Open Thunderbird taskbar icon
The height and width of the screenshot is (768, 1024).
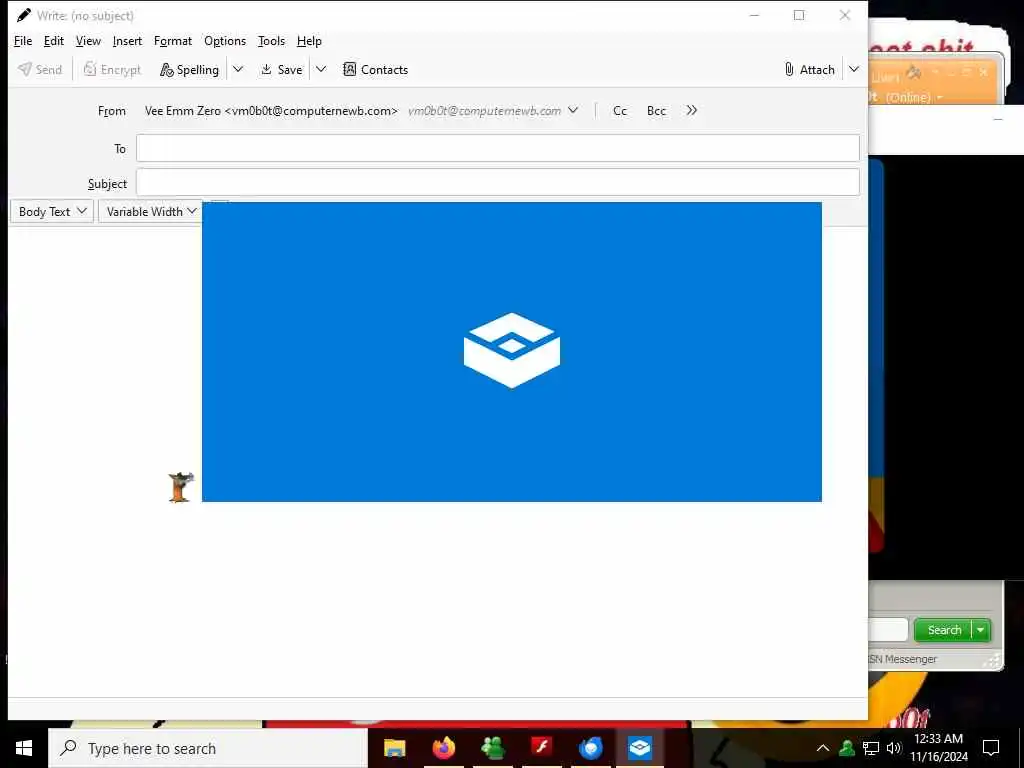pos(590,748)
